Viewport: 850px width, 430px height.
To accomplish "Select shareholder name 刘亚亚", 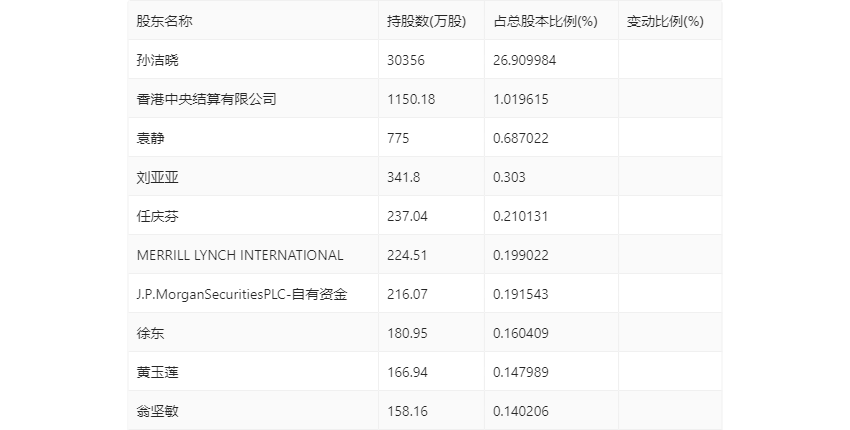I will 157,177.
